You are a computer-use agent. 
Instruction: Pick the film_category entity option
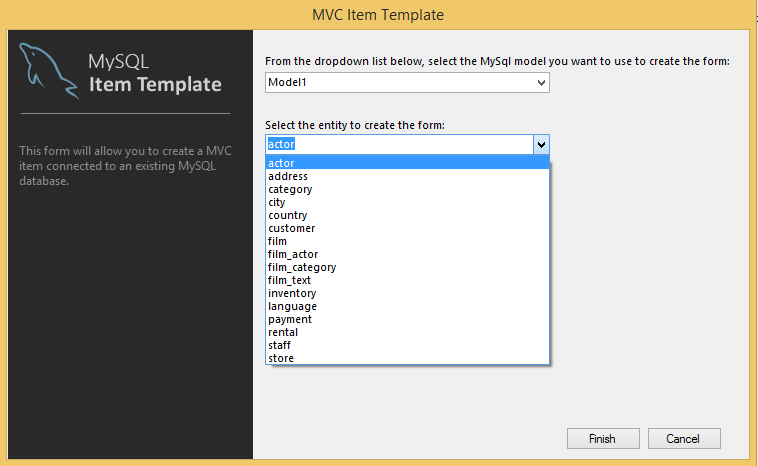pyautogui.click(x=407, y=267)
